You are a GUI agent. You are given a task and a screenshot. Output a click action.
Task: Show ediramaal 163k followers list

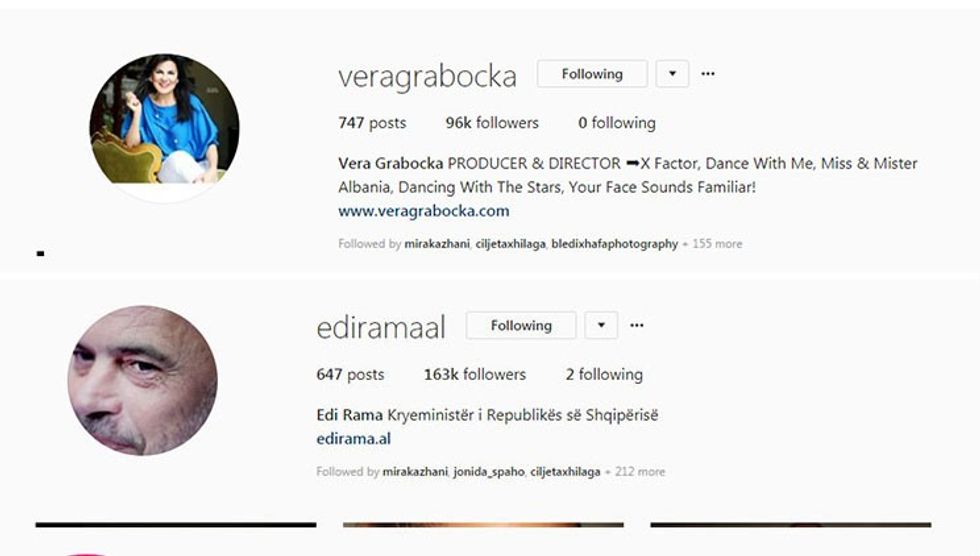pyautogui.click(x=475, y=374)
